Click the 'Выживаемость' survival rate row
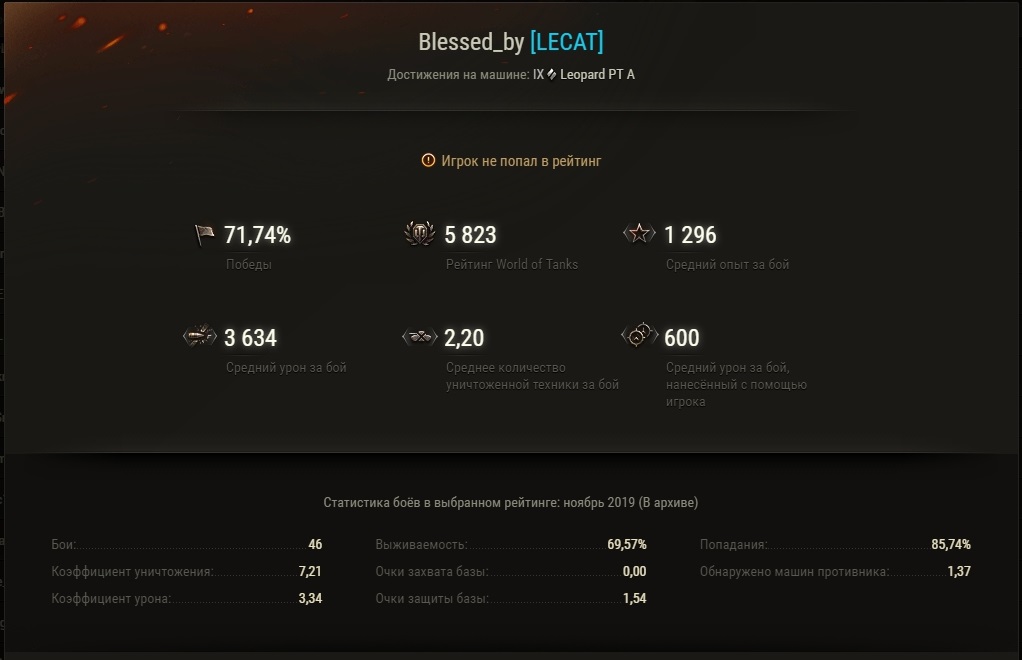 (510, 545)
